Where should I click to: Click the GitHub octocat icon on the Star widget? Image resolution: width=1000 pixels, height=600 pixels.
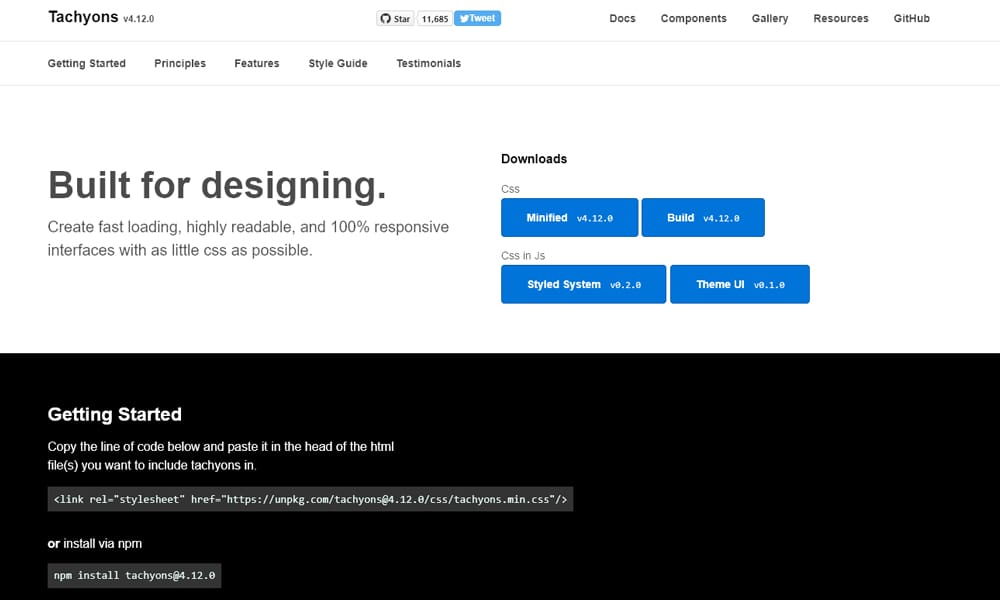386,18
